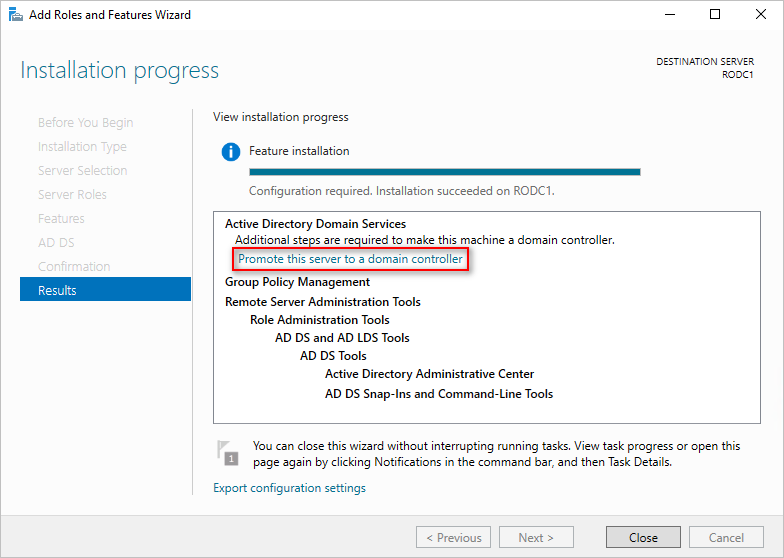Click the Additional steps are required message
The width and height of the screenshot is (784, 558).
tap(425, 240)
